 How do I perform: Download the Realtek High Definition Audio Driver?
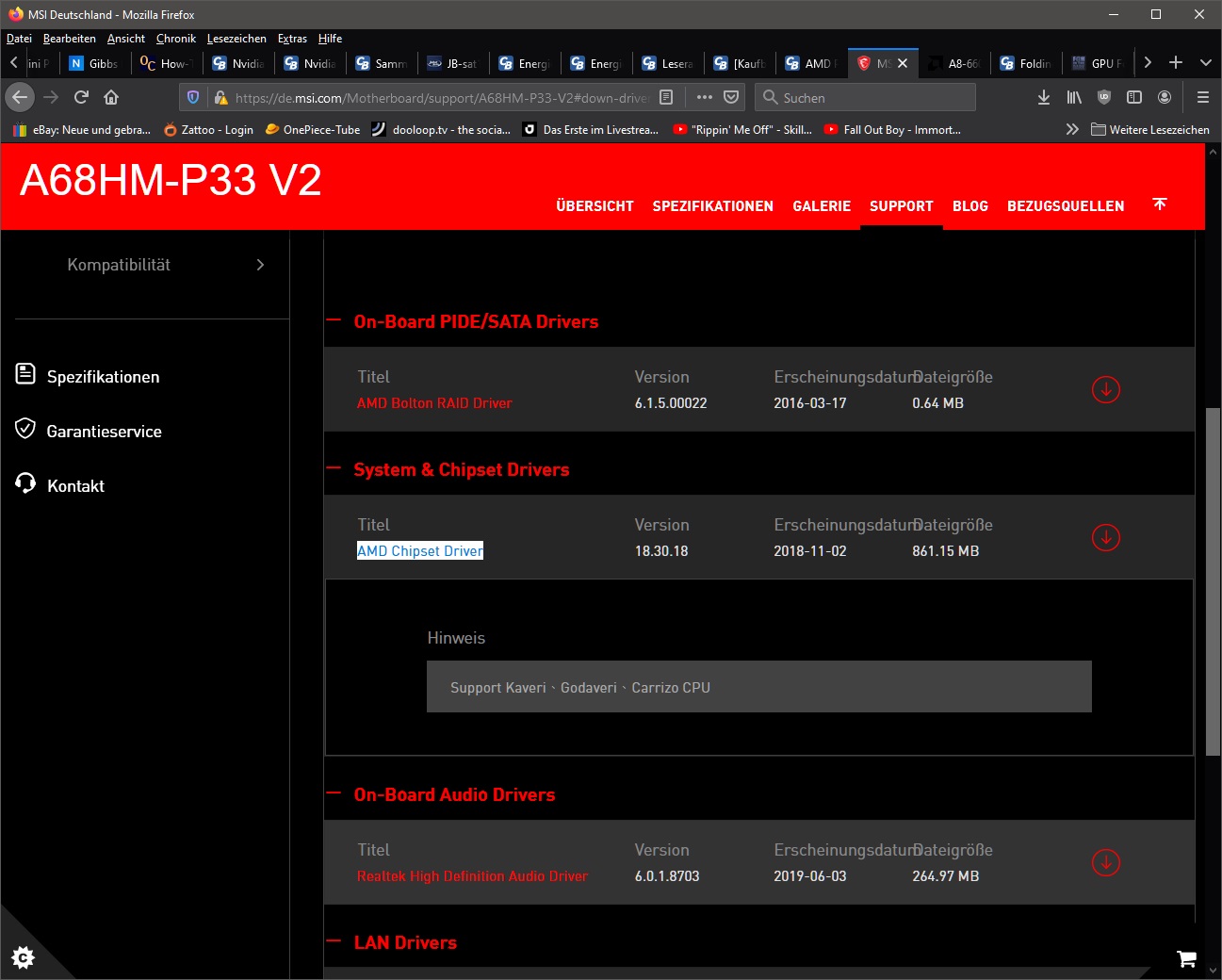click(x=1105, y=862)
